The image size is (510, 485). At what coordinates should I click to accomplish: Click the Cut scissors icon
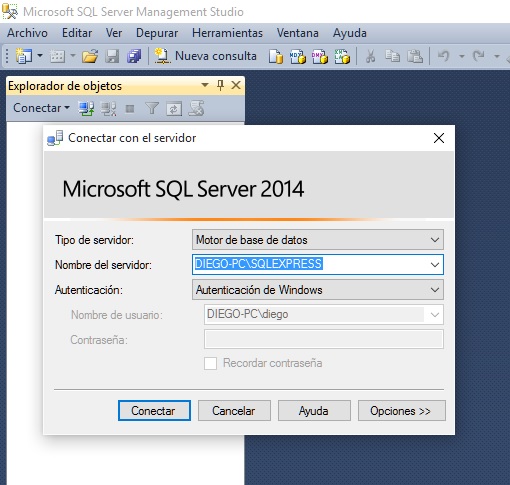click(370, 56)
